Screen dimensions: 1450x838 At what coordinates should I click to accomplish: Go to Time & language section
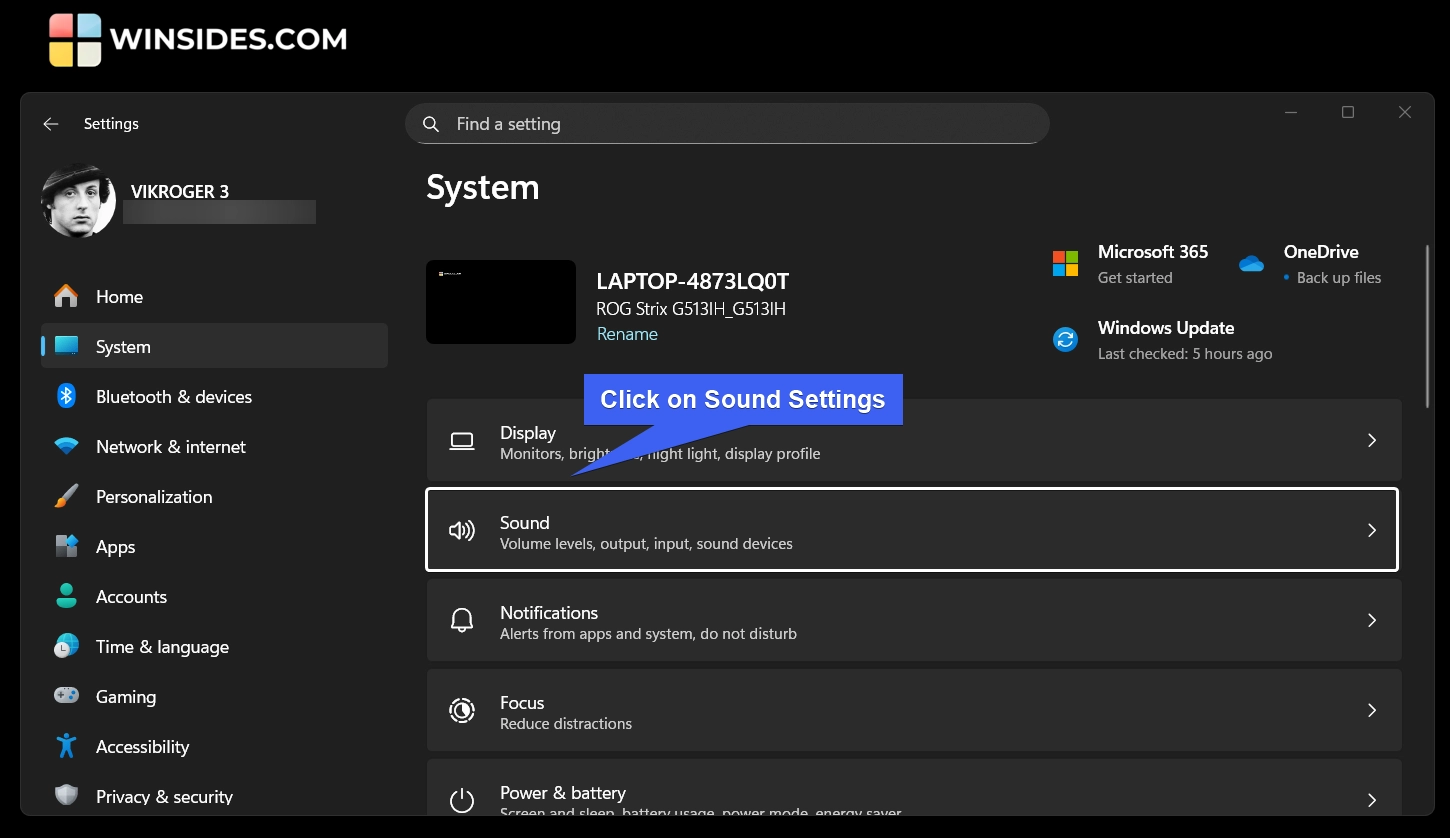point(162,647)
